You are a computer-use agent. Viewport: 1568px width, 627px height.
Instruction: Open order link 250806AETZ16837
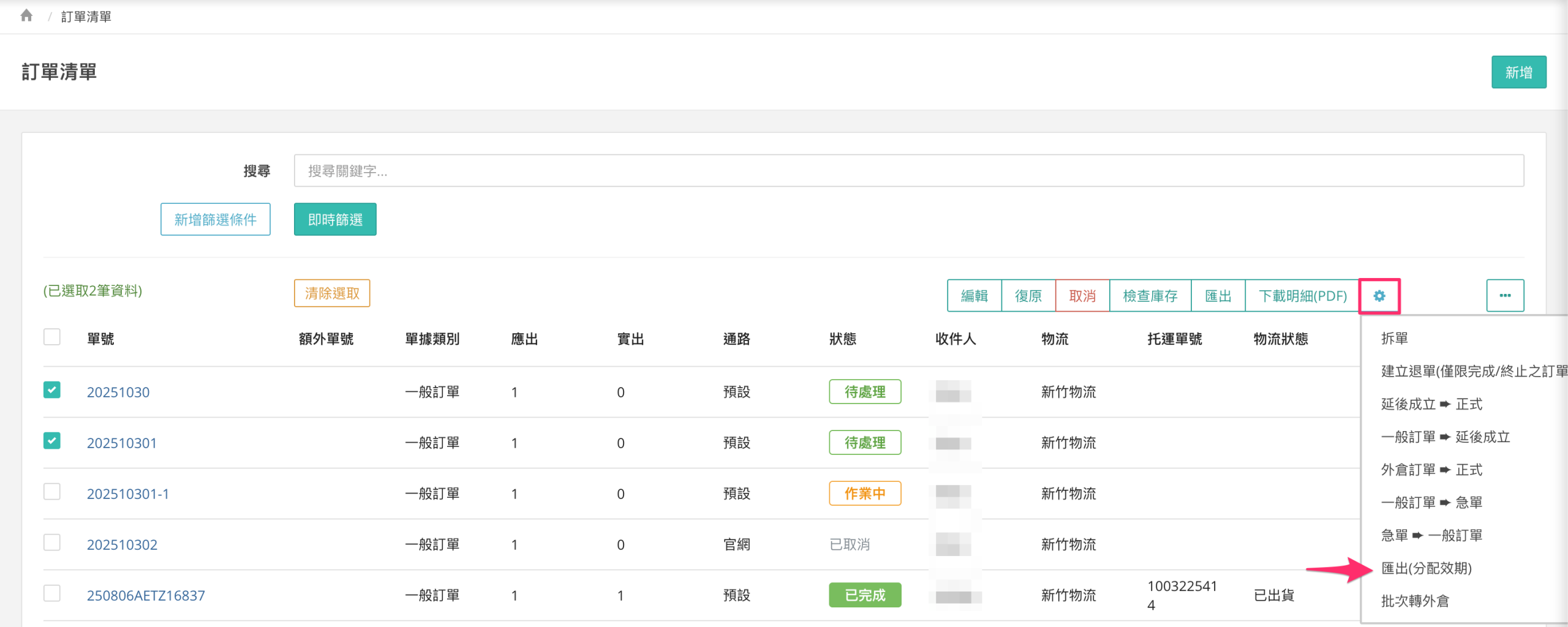(146, 595)
